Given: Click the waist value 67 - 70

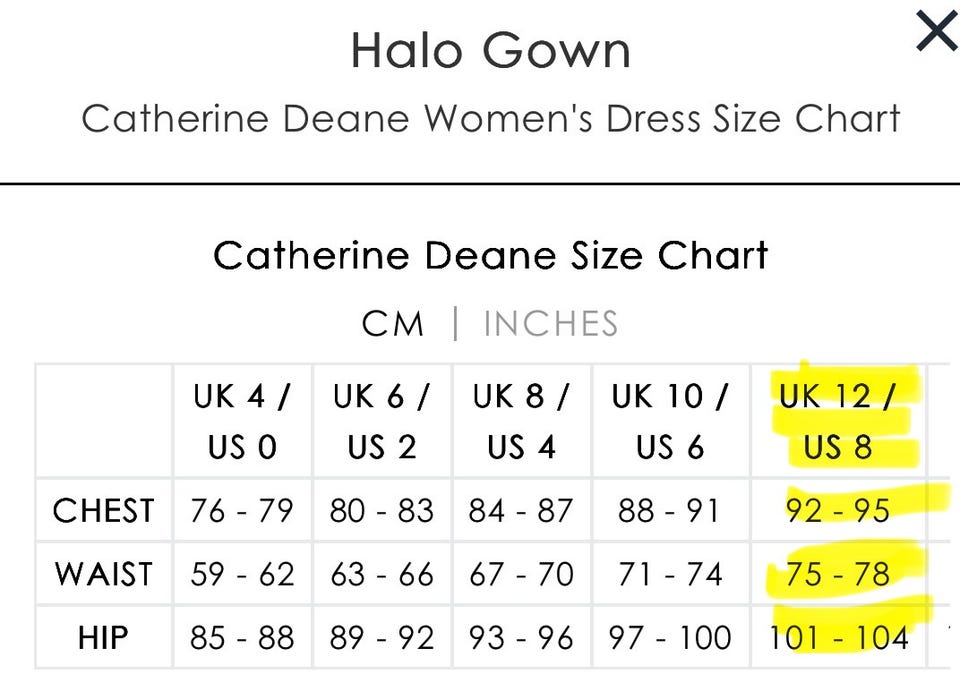Looking at the screenshot, I should point(521,574).
